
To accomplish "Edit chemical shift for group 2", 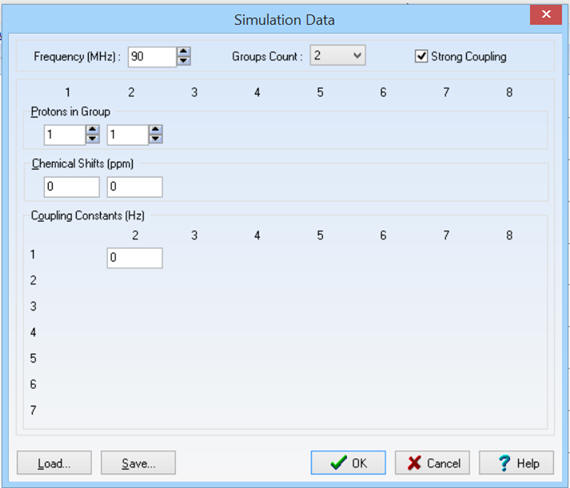I will click(135, 187).
